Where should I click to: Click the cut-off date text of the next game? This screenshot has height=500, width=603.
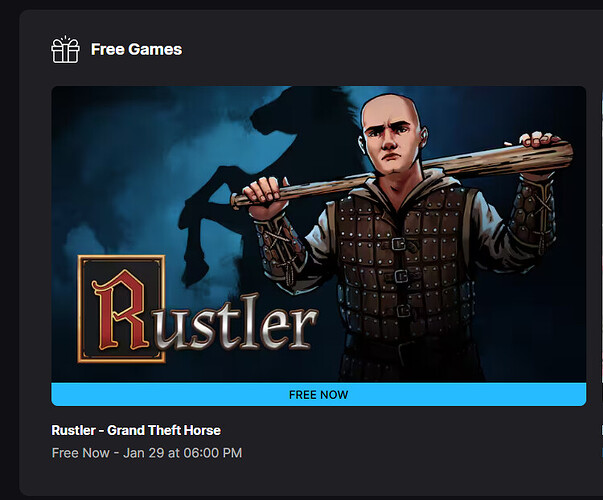[x=601, y=453]
